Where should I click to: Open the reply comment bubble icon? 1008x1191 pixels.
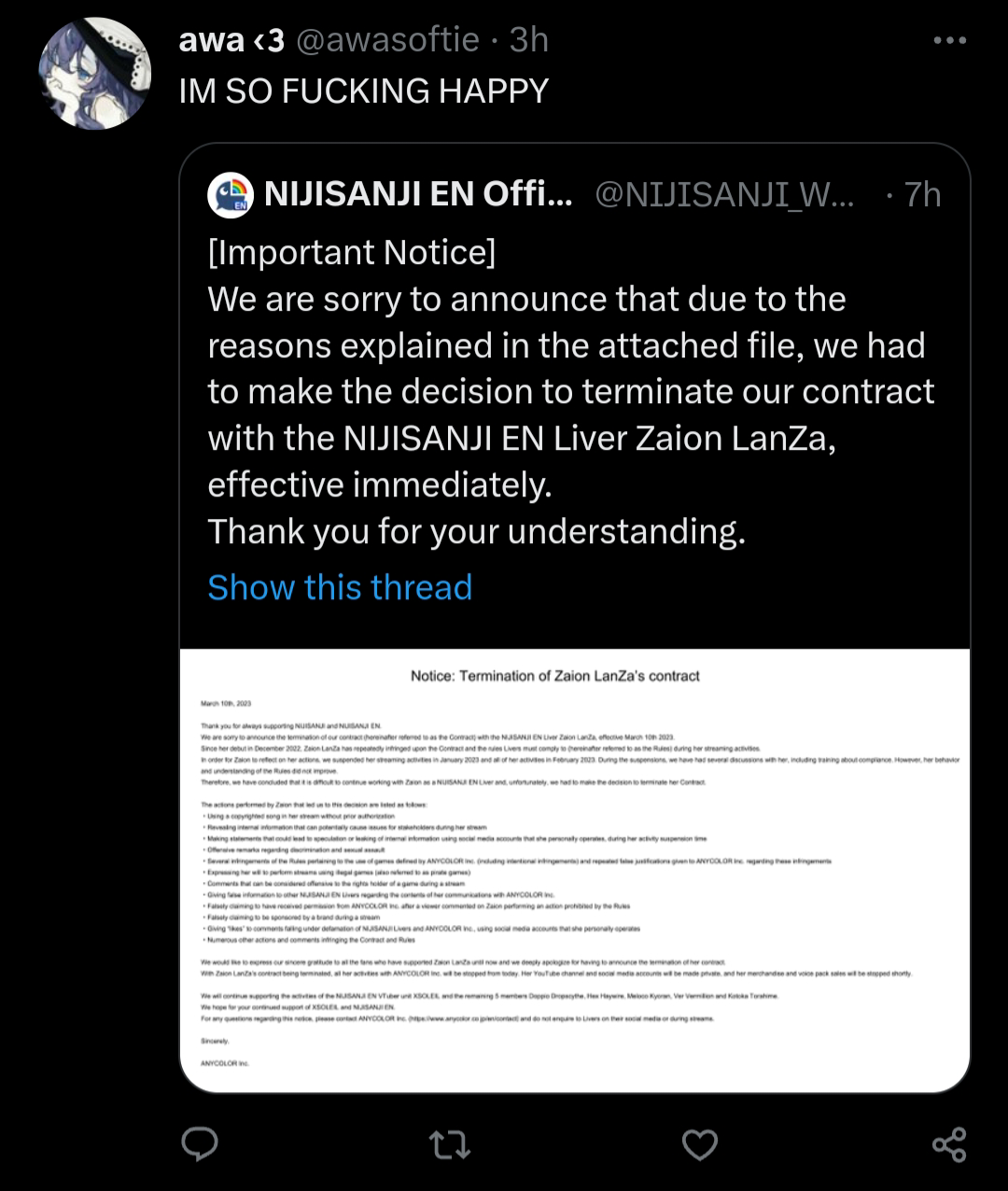coord(199,1144)
